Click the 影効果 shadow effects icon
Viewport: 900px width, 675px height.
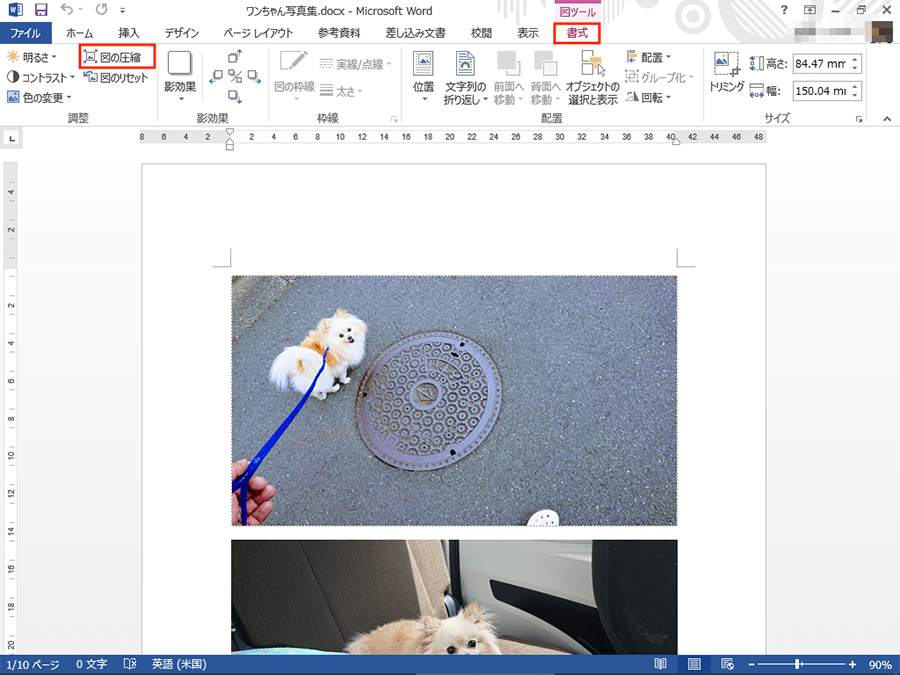(x=180, y=64)
